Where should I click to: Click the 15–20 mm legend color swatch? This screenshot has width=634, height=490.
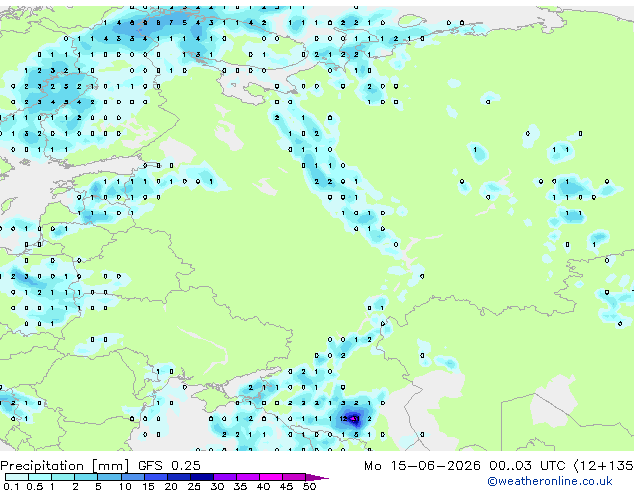pyautogui.click(x=155, y=477)
